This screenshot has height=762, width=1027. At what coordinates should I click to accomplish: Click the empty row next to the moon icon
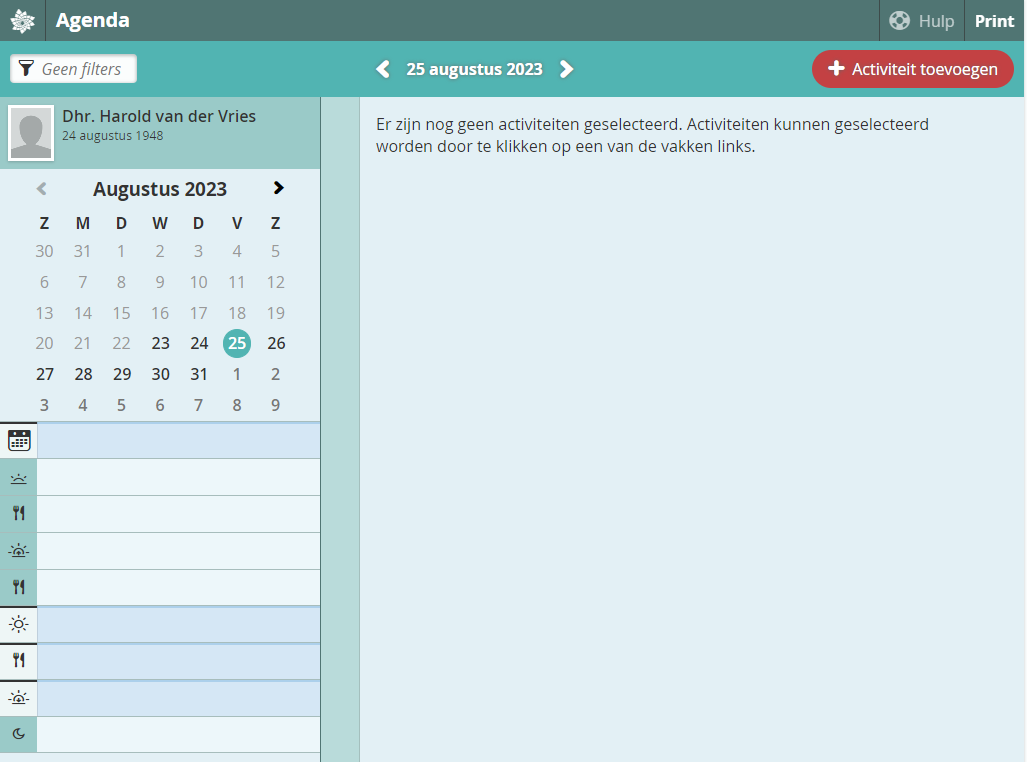(x=178, y=734)
